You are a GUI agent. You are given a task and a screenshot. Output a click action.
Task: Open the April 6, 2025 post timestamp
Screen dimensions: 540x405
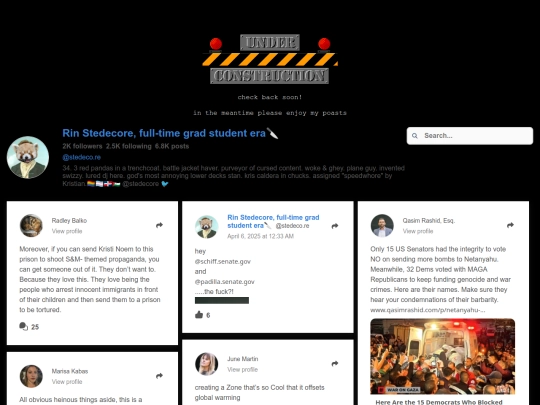click(x=260, y=236)
